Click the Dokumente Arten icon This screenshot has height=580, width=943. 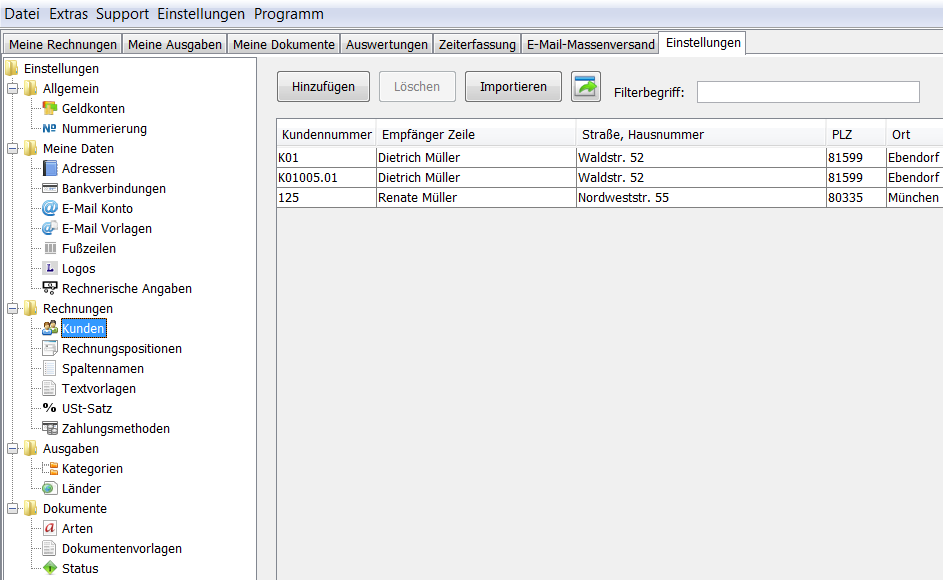[x=50, y=529]
